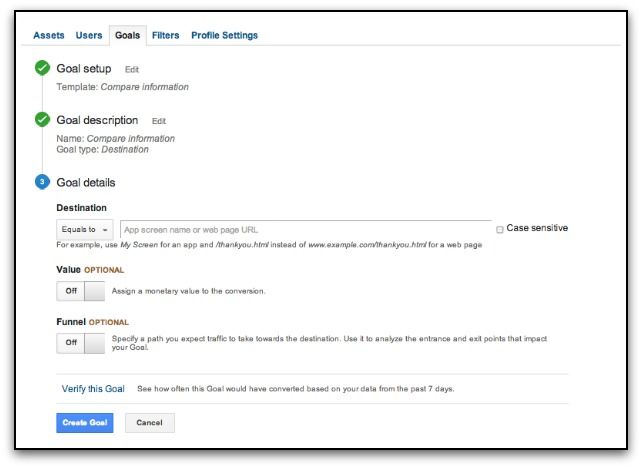Viewport: 642px width, 468px height.
Task: Focus the App screen name or URL field
Action: click(x=306, y=230)
